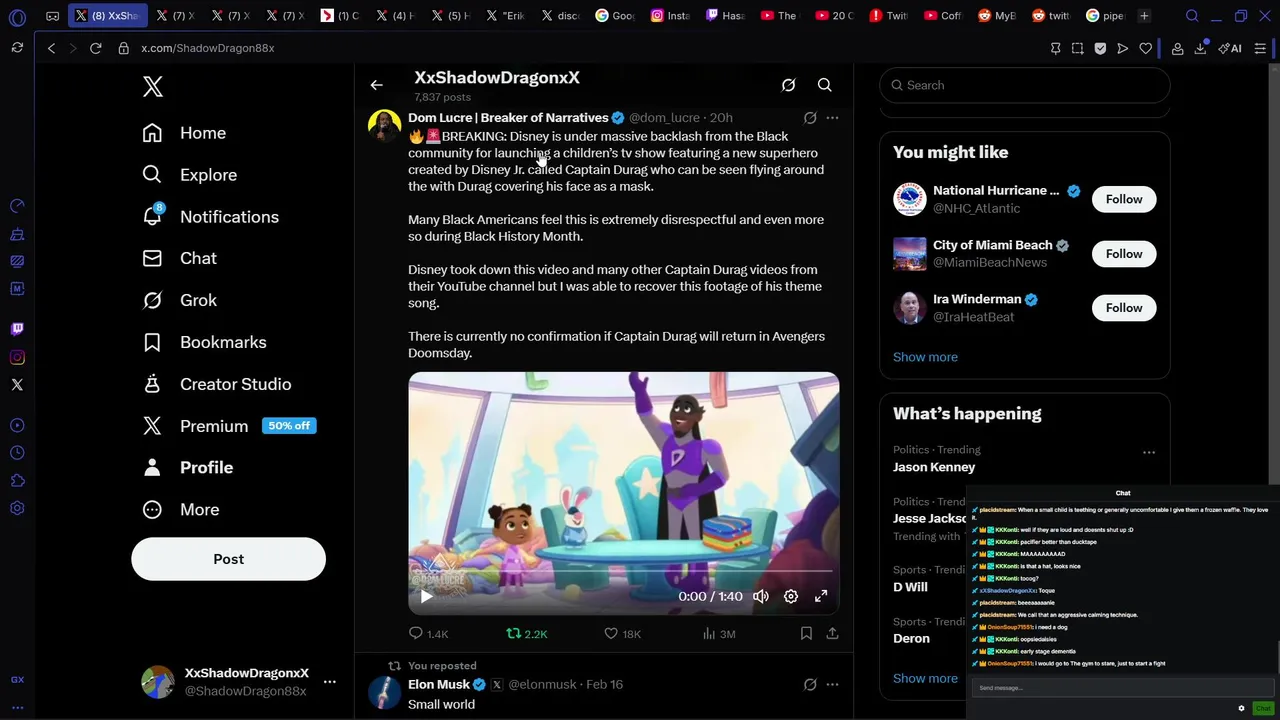Open Instagram from the Opera GX sidebar
Viewport: 1280px width, 720px height.
point(17,357)
